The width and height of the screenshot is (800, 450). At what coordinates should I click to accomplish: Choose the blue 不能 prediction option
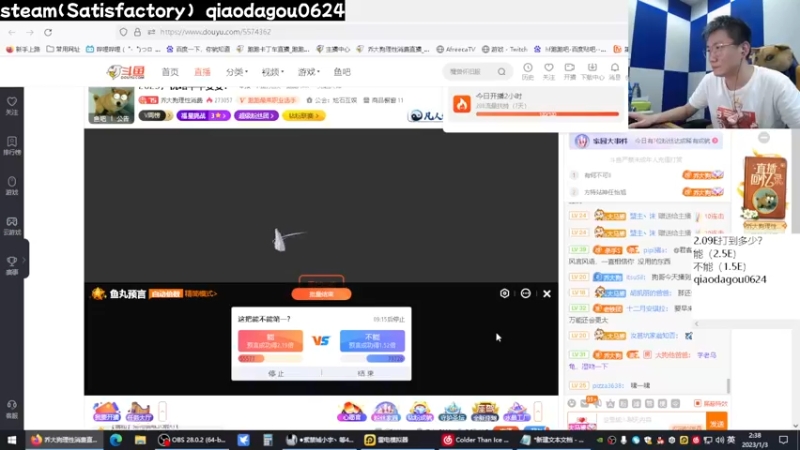point(372,341)
